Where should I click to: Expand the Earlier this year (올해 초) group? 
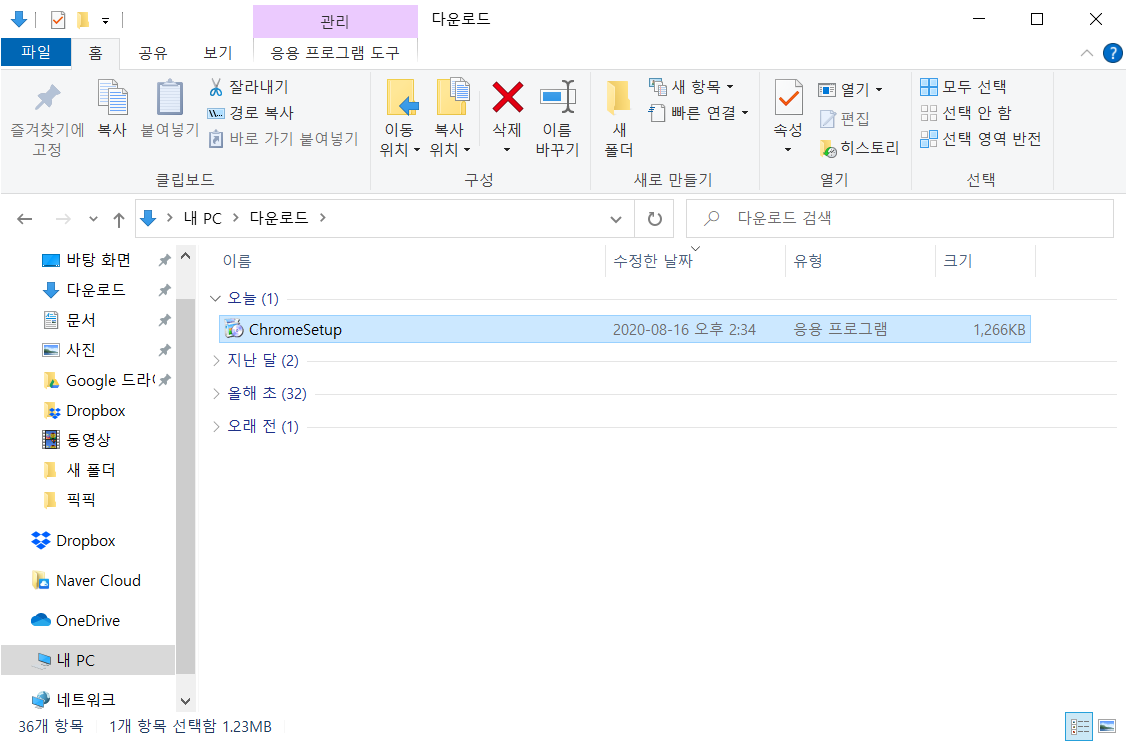[x=215, y=393]
